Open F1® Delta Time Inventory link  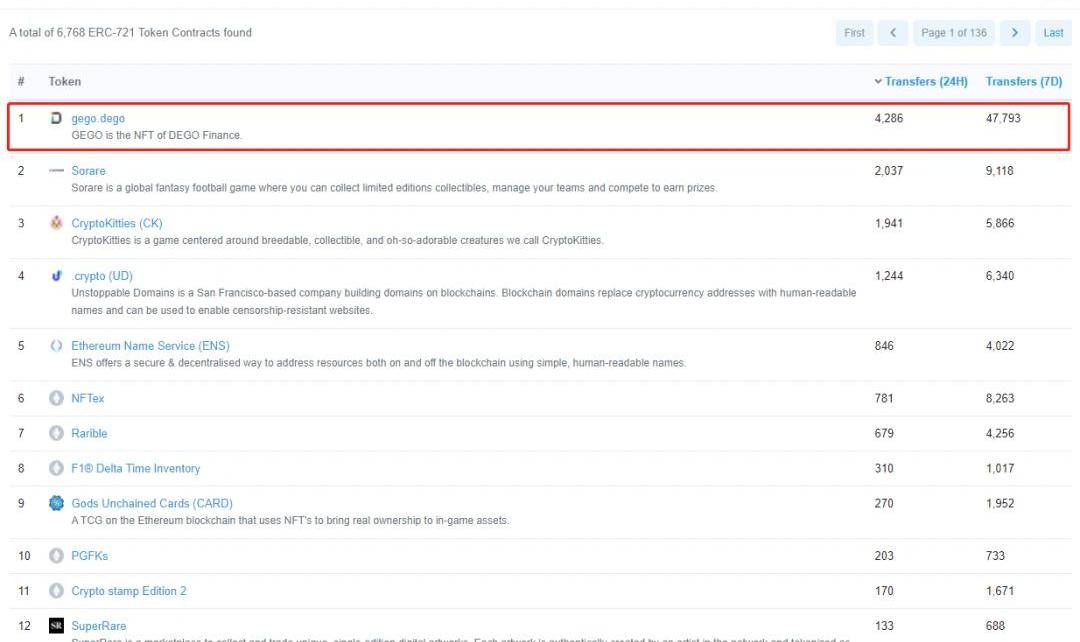pos(136,468)
